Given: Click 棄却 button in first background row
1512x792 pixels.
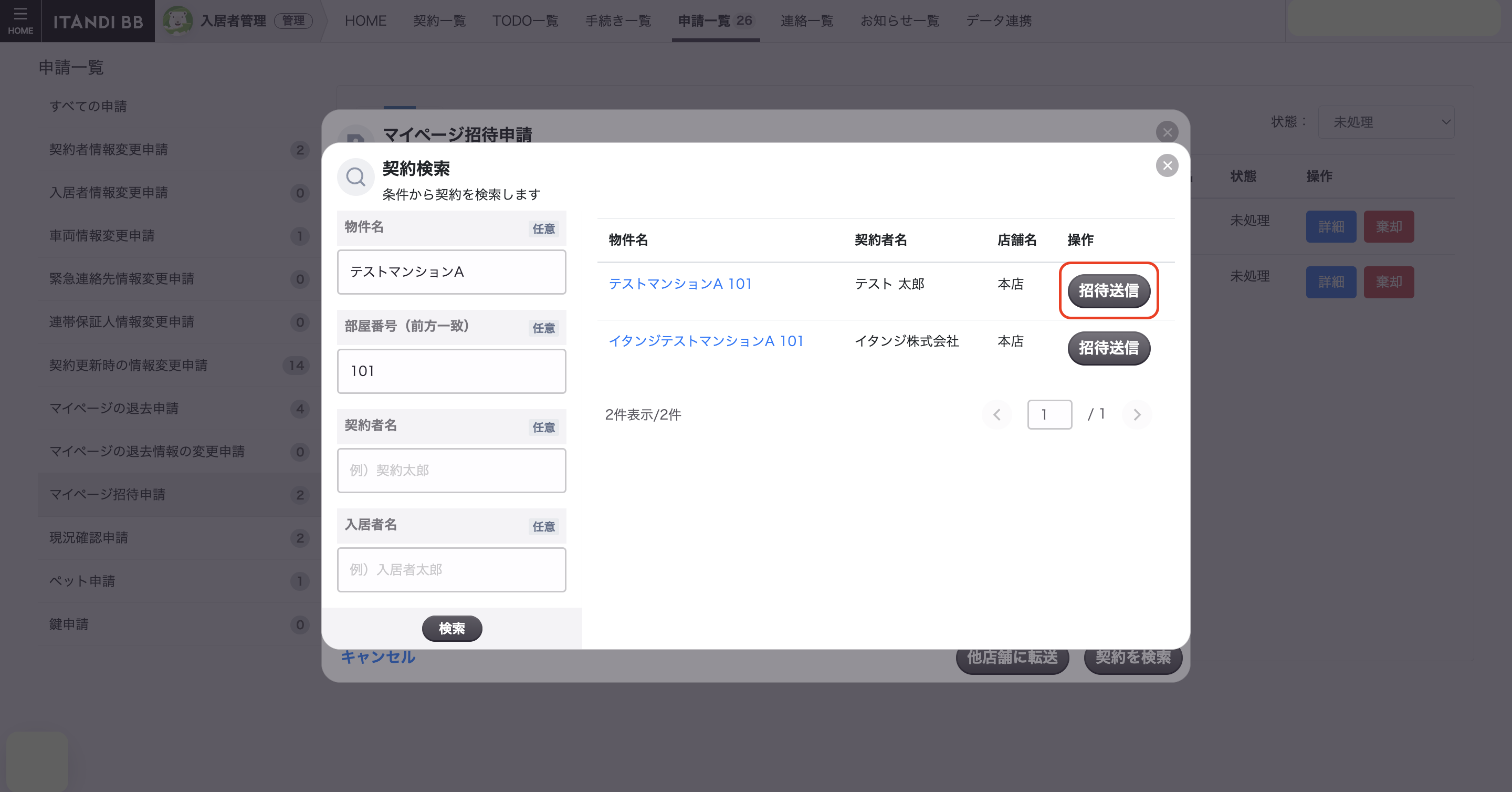Looking at the screenshot, I should [x=1389, y=226].
